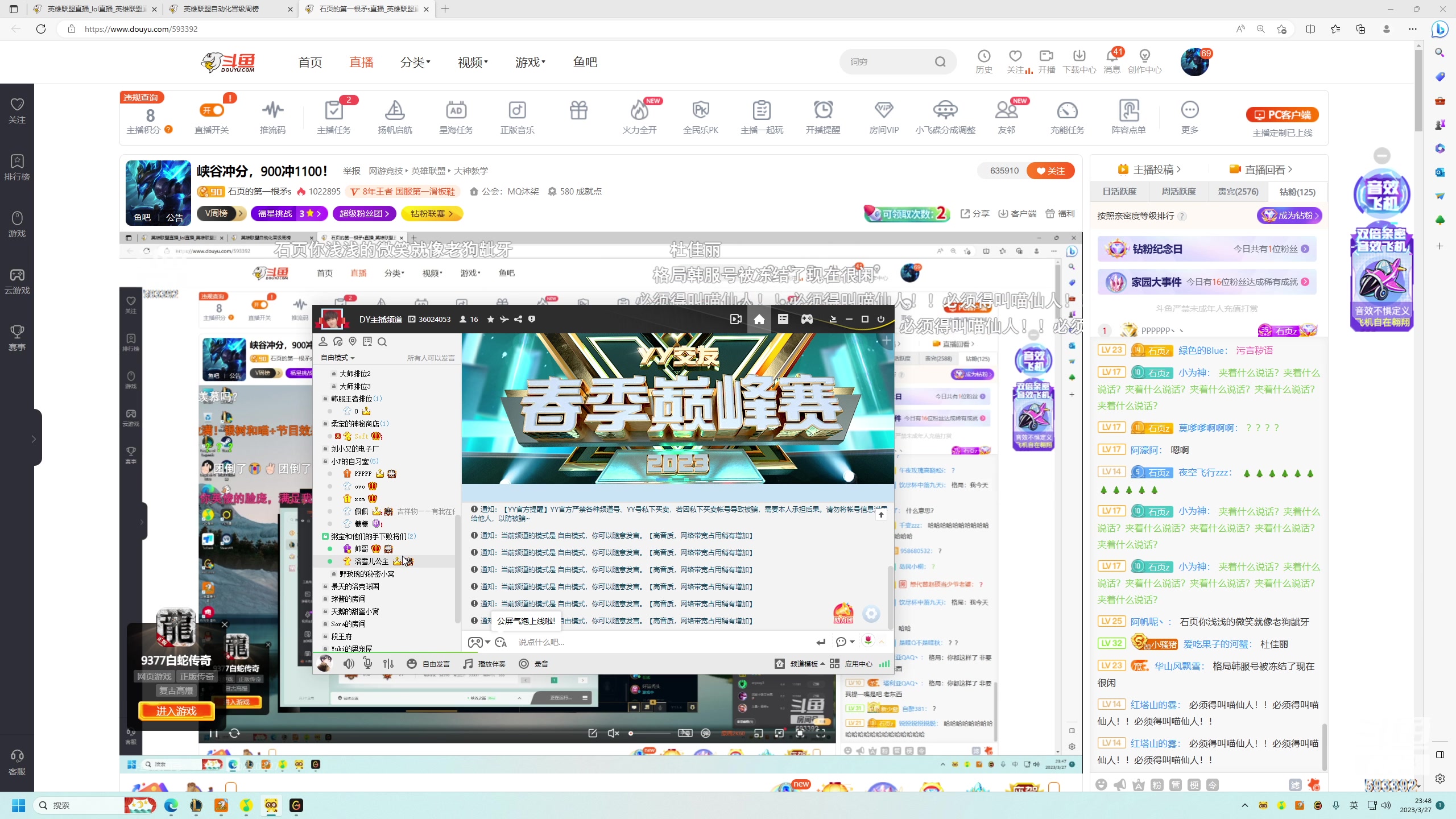Click the 成为钻粉 button
This screenshot has width=1456, height=819.
(x=1289, y=216)
